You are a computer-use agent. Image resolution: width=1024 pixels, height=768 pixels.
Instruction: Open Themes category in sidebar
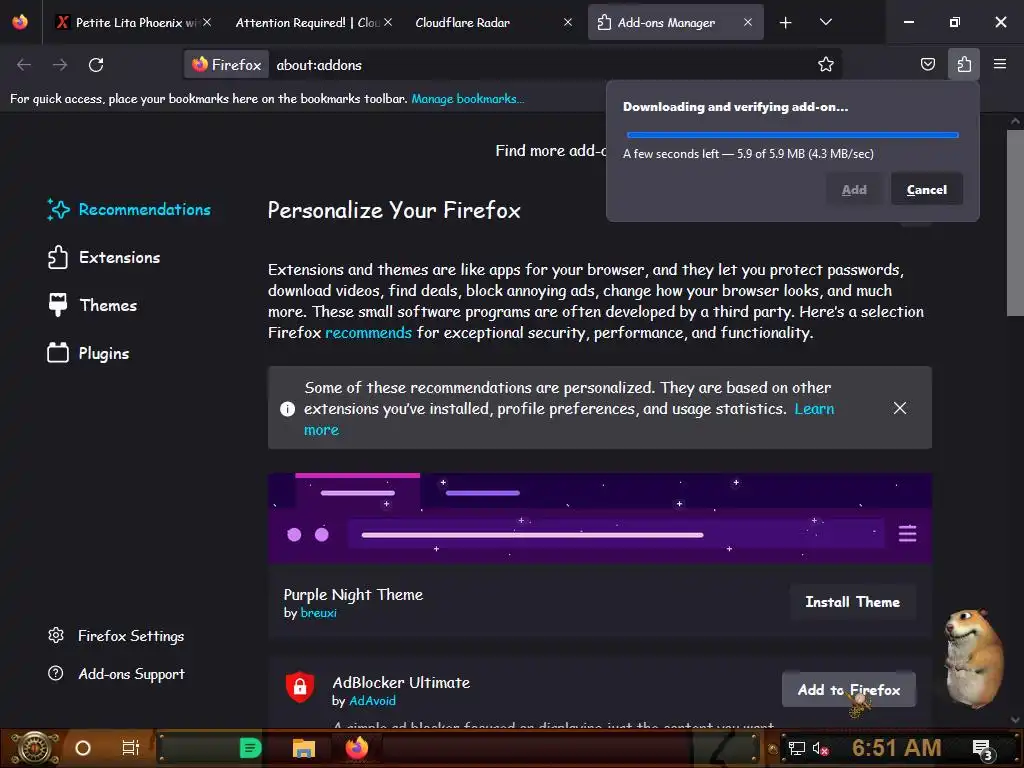93,305
